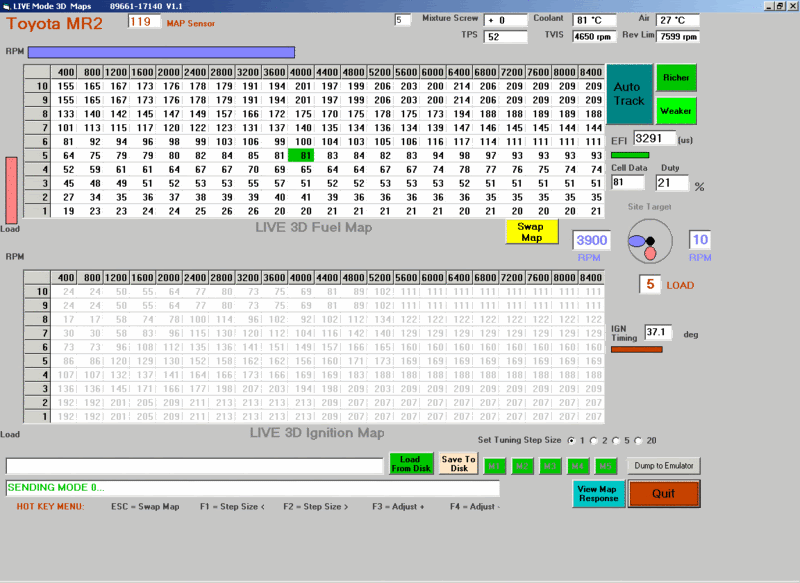Image resolution: width=800 pixels, height=583 pixels.
Task: Select ignition map cell 177
Action: tap(195, 389)
